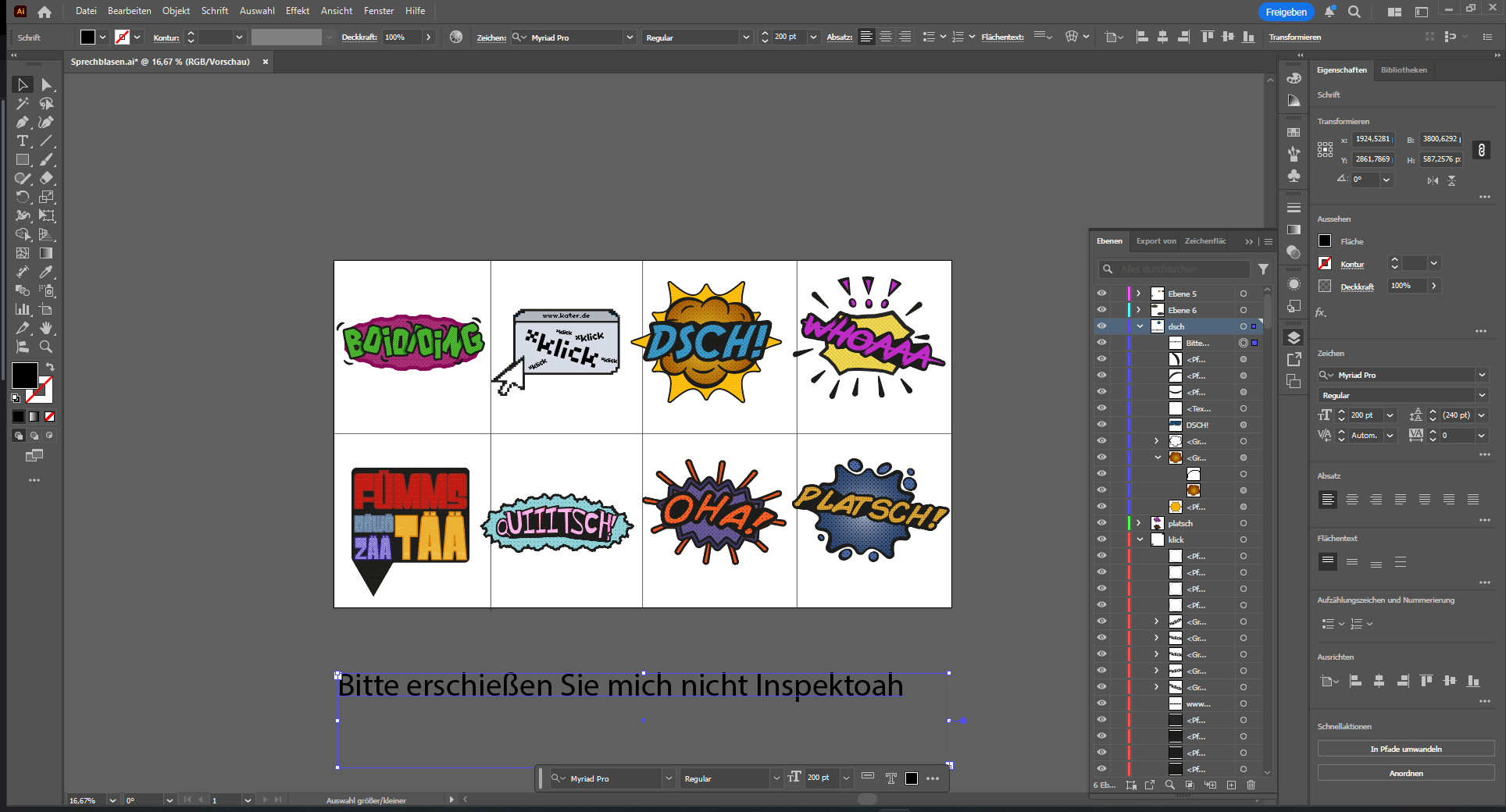Pick the Magic Wand tool
1506x812 pixels.
point(23,104)
